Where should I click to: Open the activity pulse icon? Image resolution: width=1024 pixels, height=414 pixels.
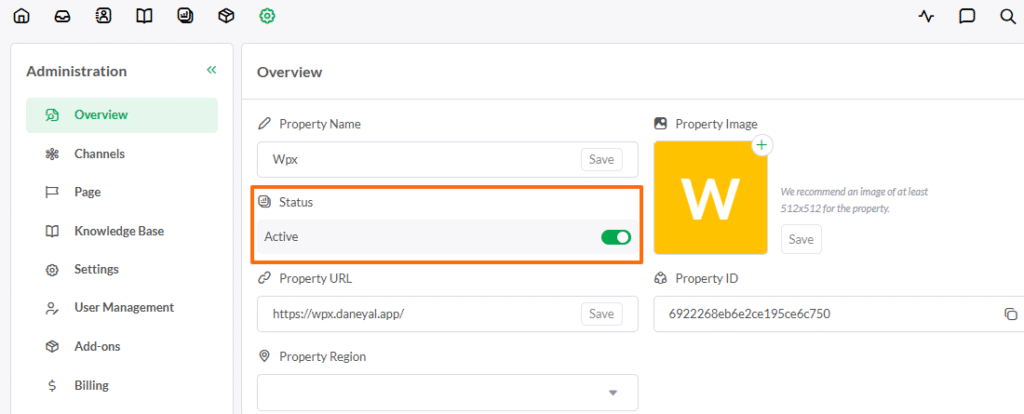[x=926, y=16]
